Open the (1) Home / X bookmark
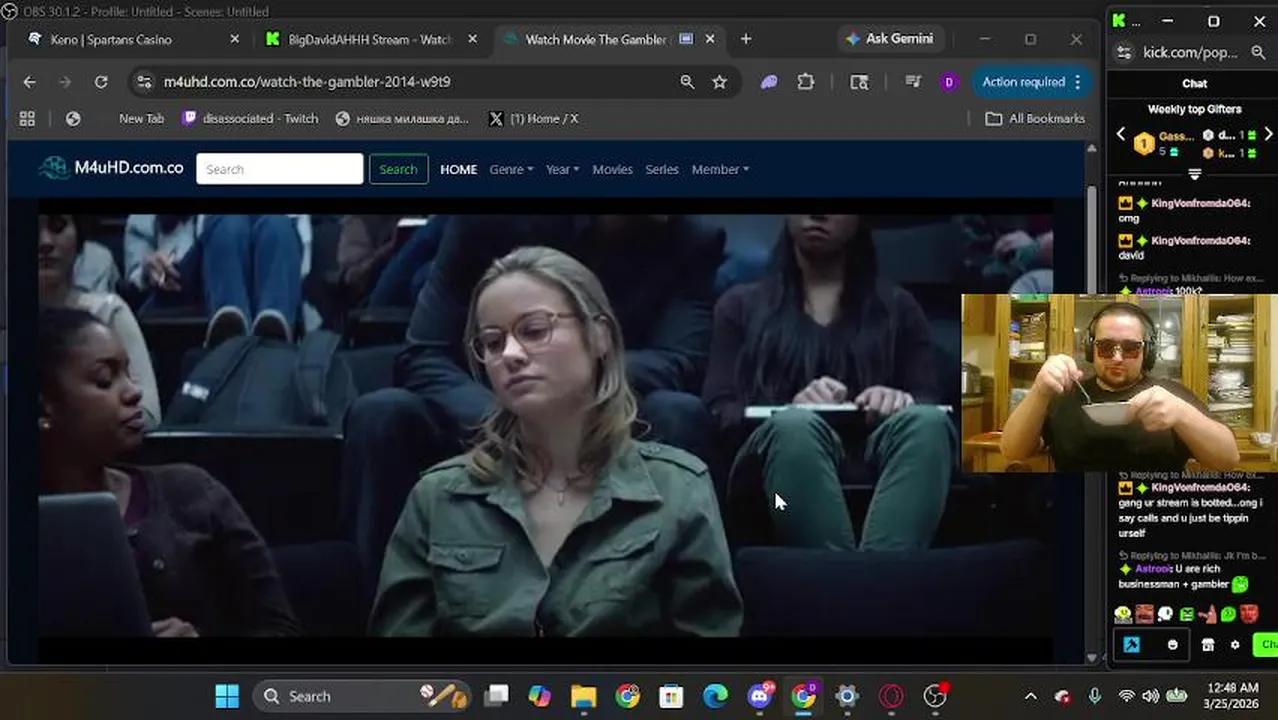 point(532,118)
